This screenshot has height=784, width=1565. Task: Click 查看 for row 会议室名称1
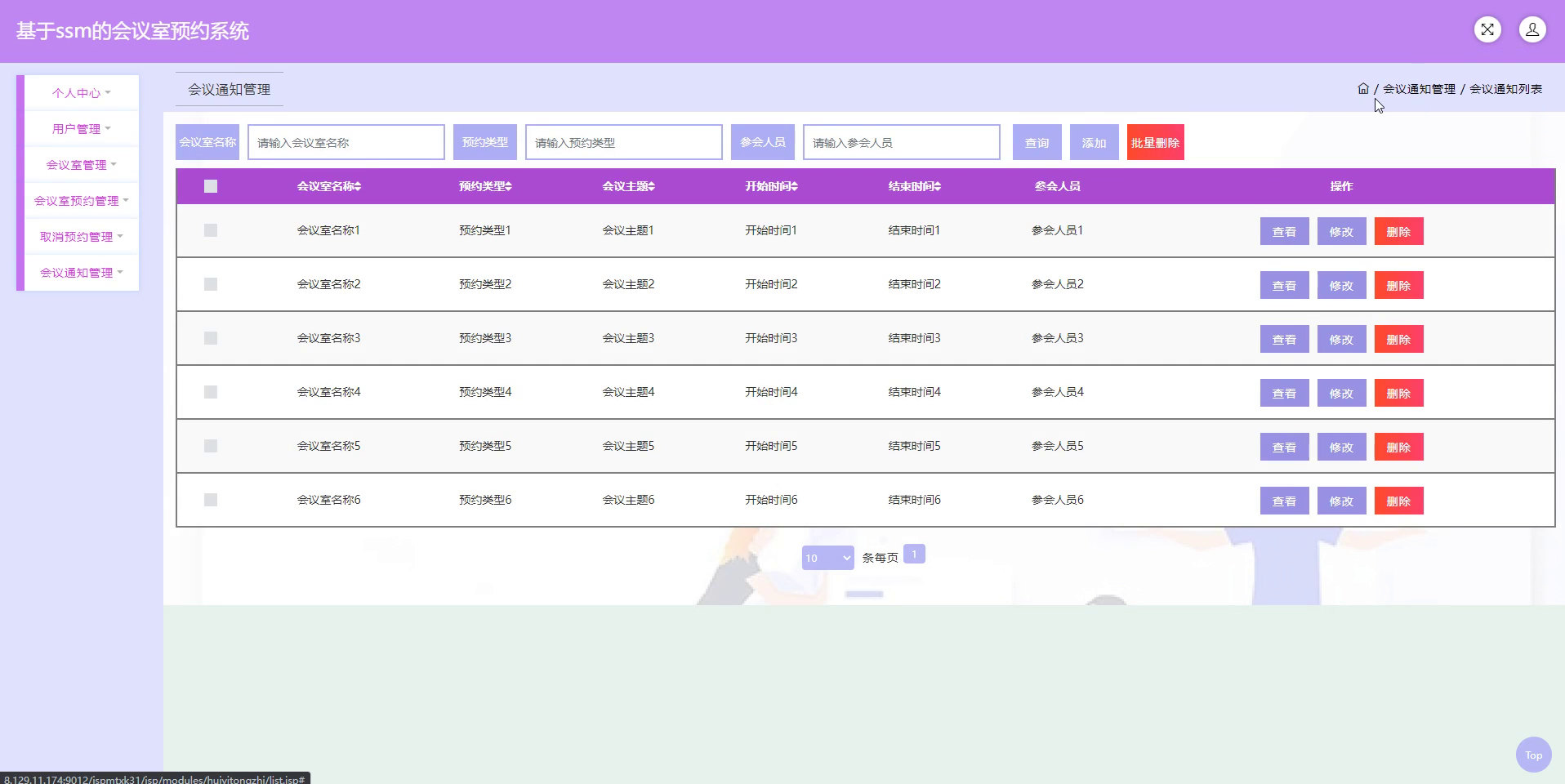click(1285, 231)
